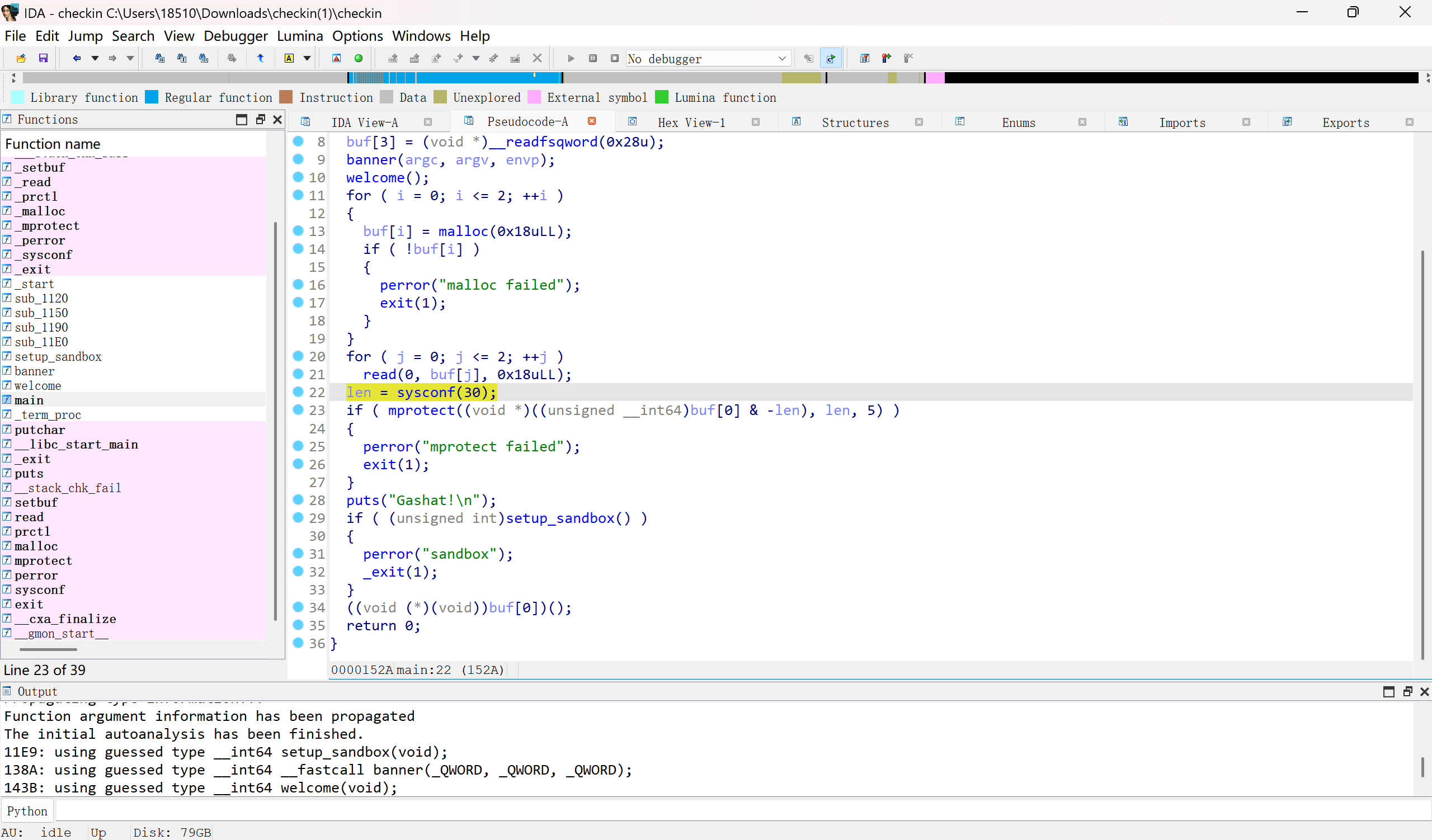Screen dimensions: 1432x840
Task: Open the 'No debugger' selection combo box
Action: pos(708,59)
